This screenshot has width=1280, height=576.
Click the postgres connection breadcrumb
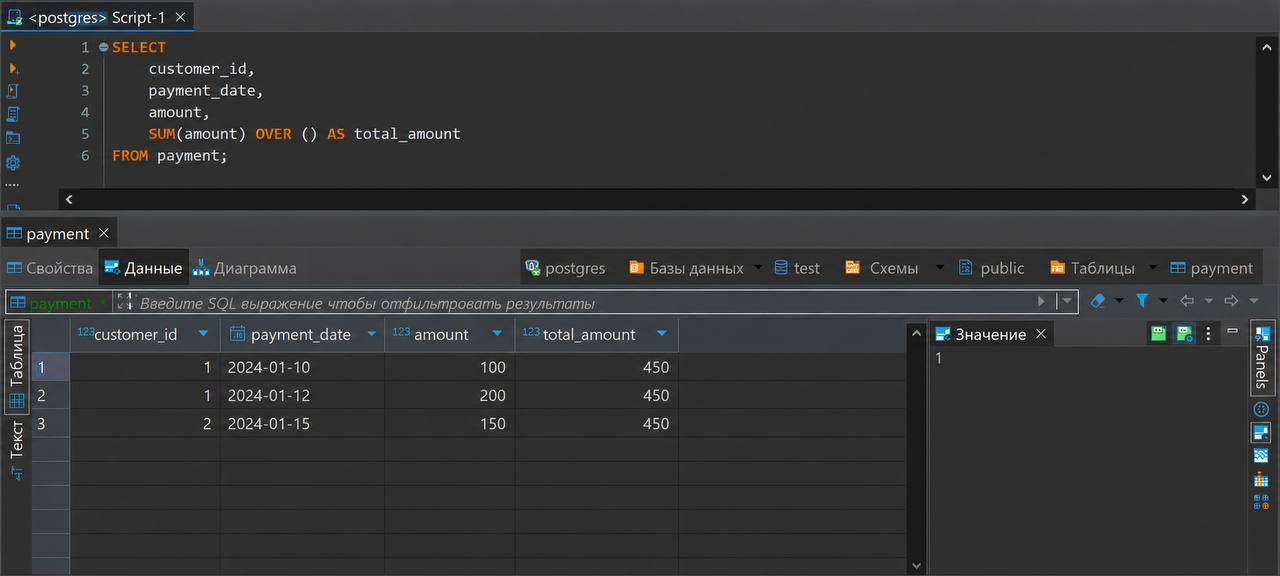[x=565, y=268]
